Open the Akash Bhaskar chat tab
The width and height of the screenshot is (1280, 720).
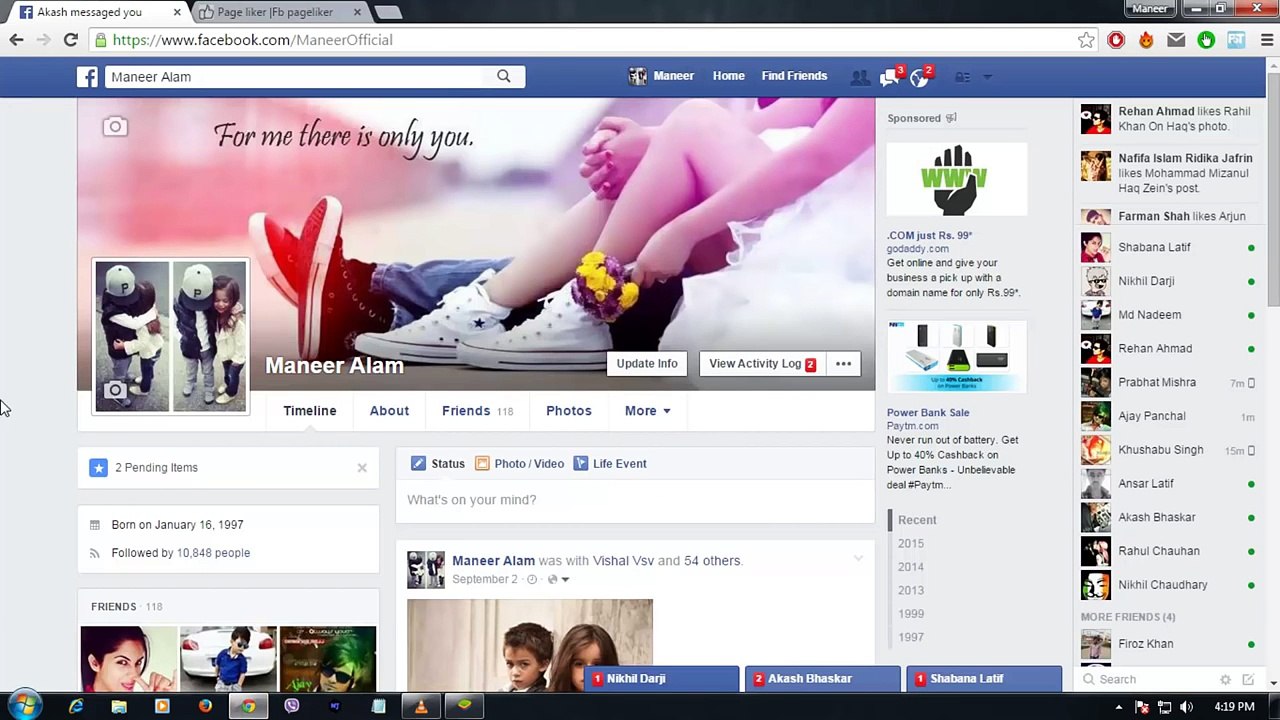click(823, 679)
